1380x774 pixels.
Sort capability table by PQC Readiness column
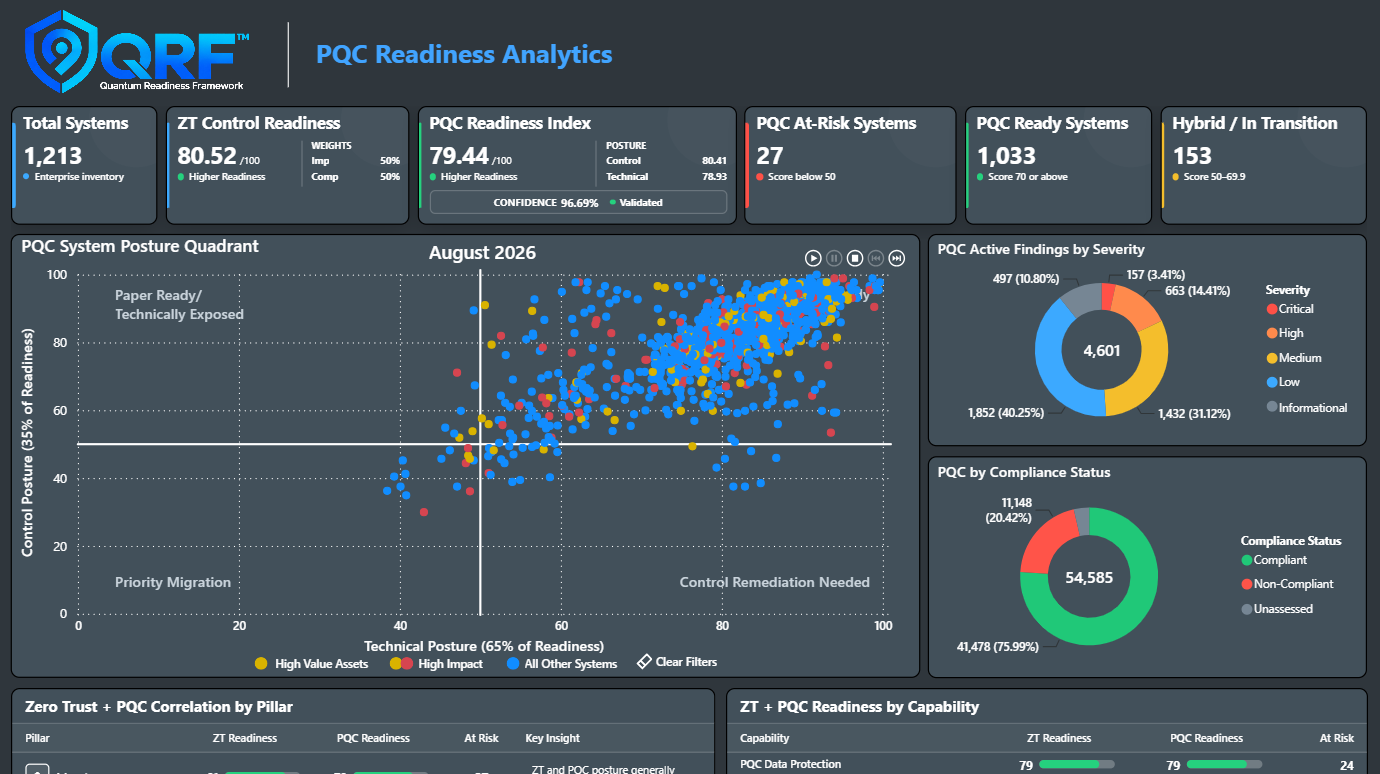[1206, 738]
